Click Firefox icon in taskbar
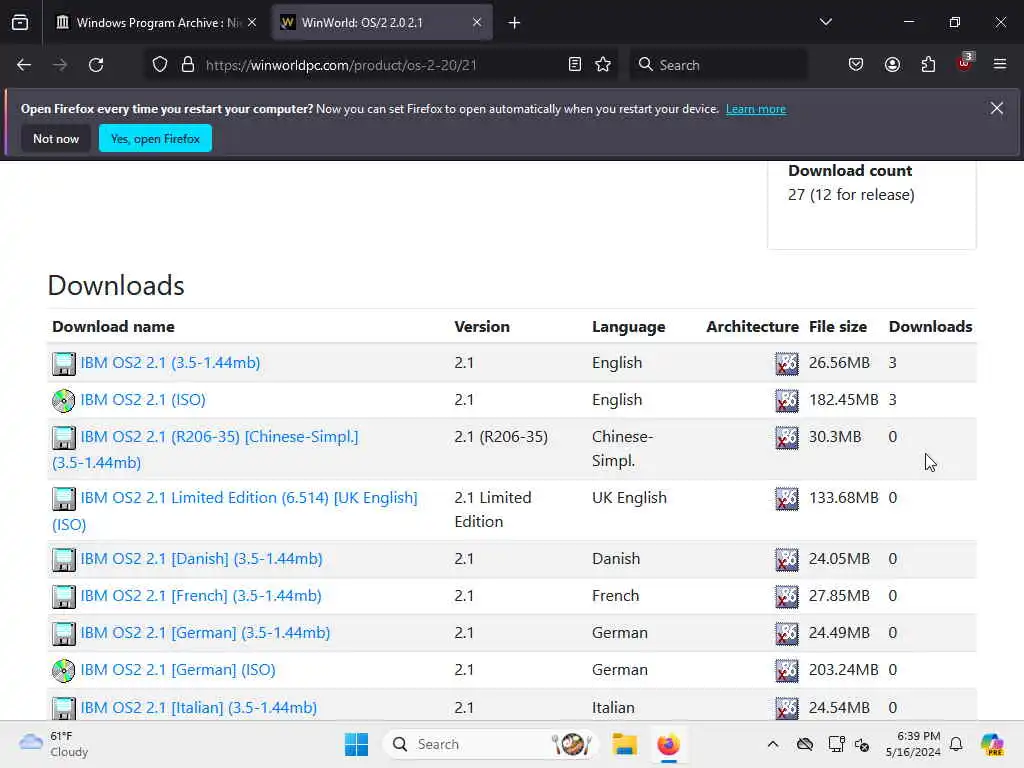The image size is (1024, 768). [668, 744]
